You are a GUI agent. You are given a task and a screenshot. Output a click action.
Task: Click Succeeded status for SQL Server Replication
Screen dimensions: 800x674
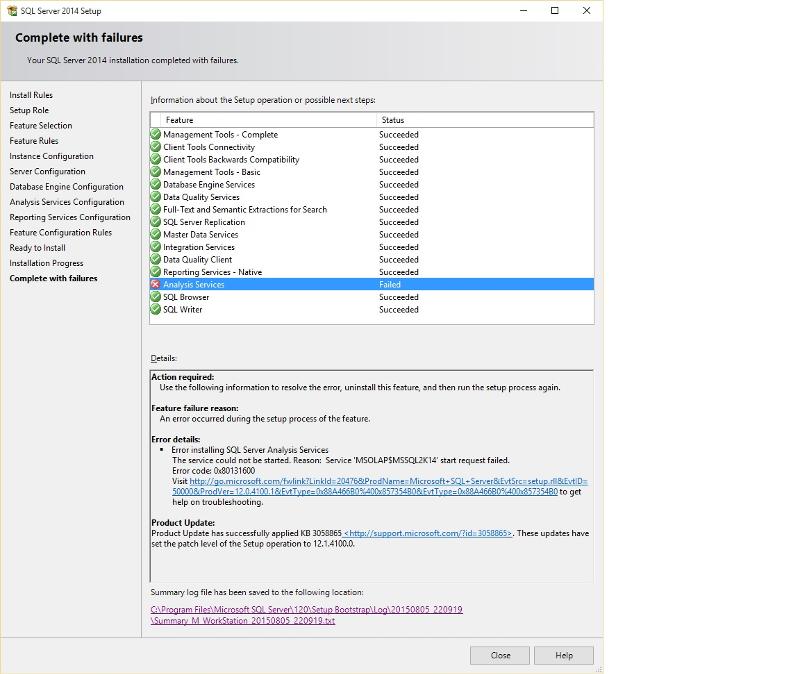(399, 222)
